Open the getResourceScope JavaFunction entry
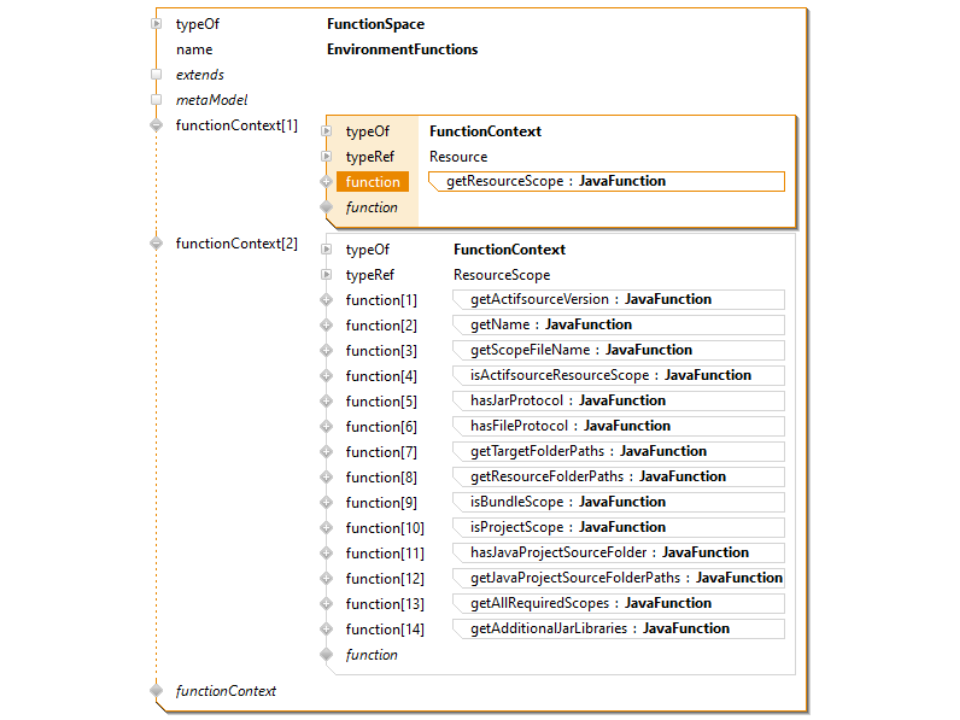Screen dimensions: 960x720 [x=606, y=181]
